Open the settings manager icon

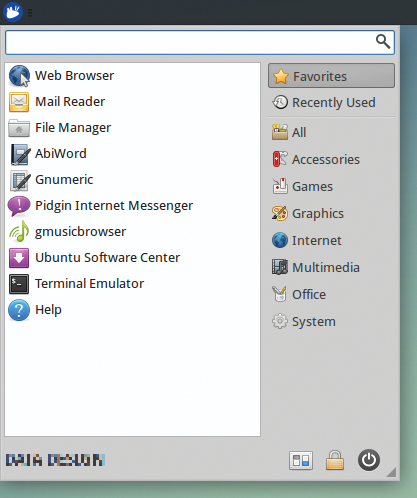pos(301,460)
